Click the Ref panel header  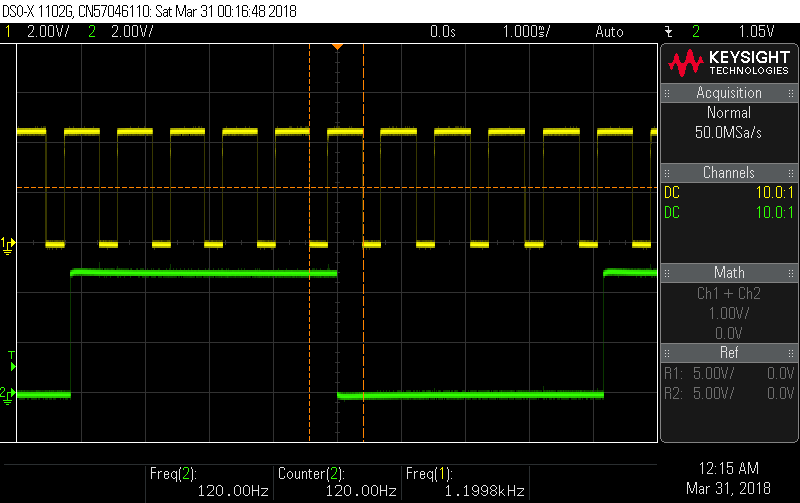coord(729,353)
